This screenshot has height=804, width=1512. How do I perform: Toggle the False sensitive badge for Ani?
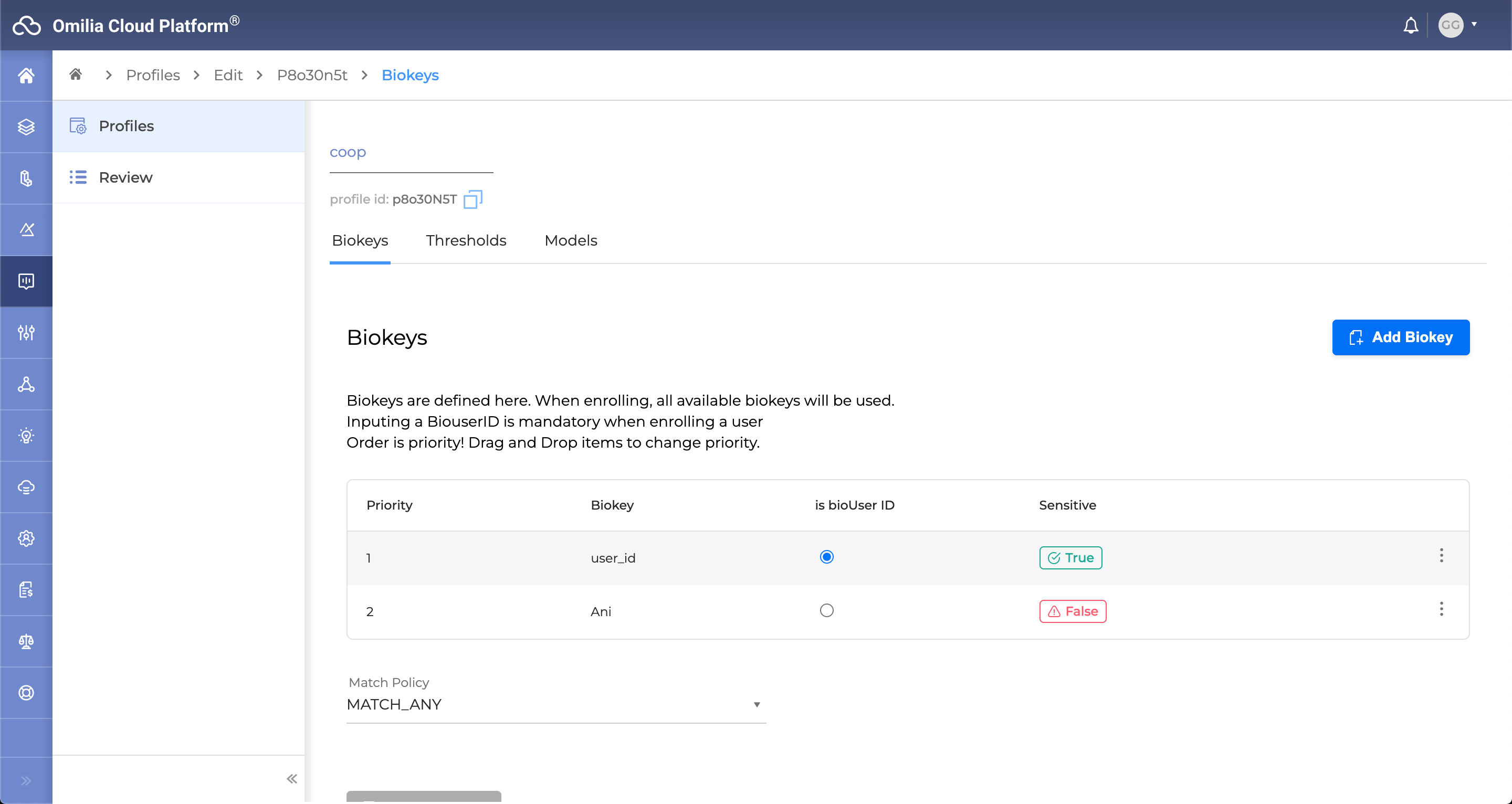1073,611
